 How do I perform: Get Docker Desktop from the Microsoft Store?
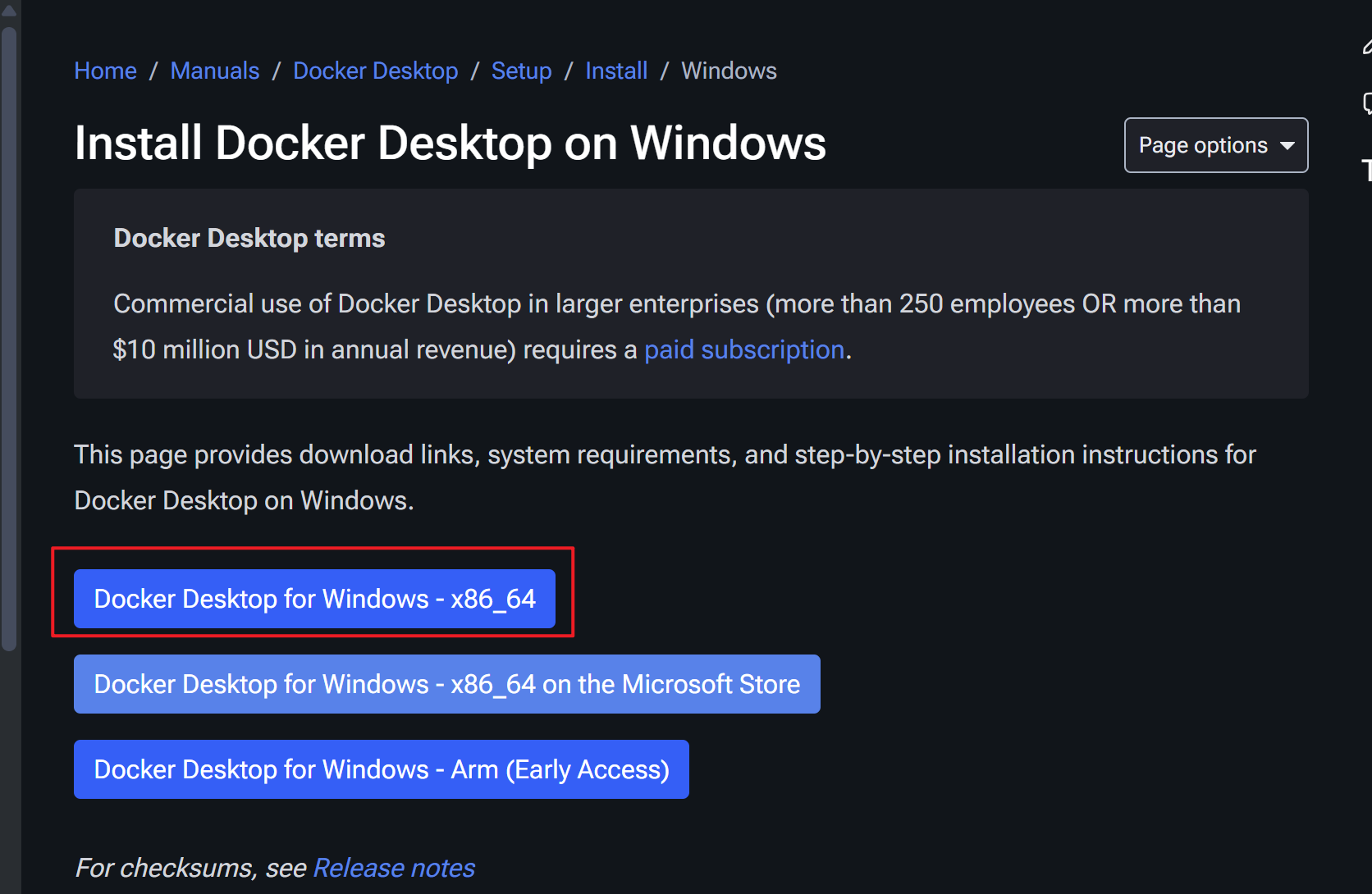tap(446, 683)
